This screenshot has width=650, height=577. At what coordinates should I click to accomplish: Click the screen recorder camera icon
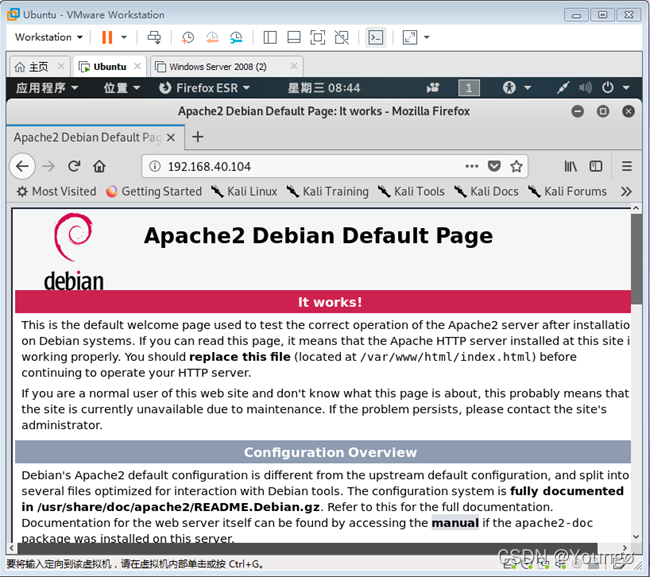[x=433, y=88]
